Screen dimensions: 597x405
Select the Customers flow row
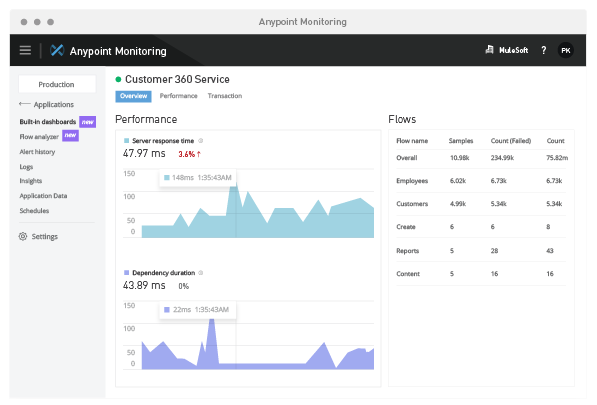click(481, 204)
